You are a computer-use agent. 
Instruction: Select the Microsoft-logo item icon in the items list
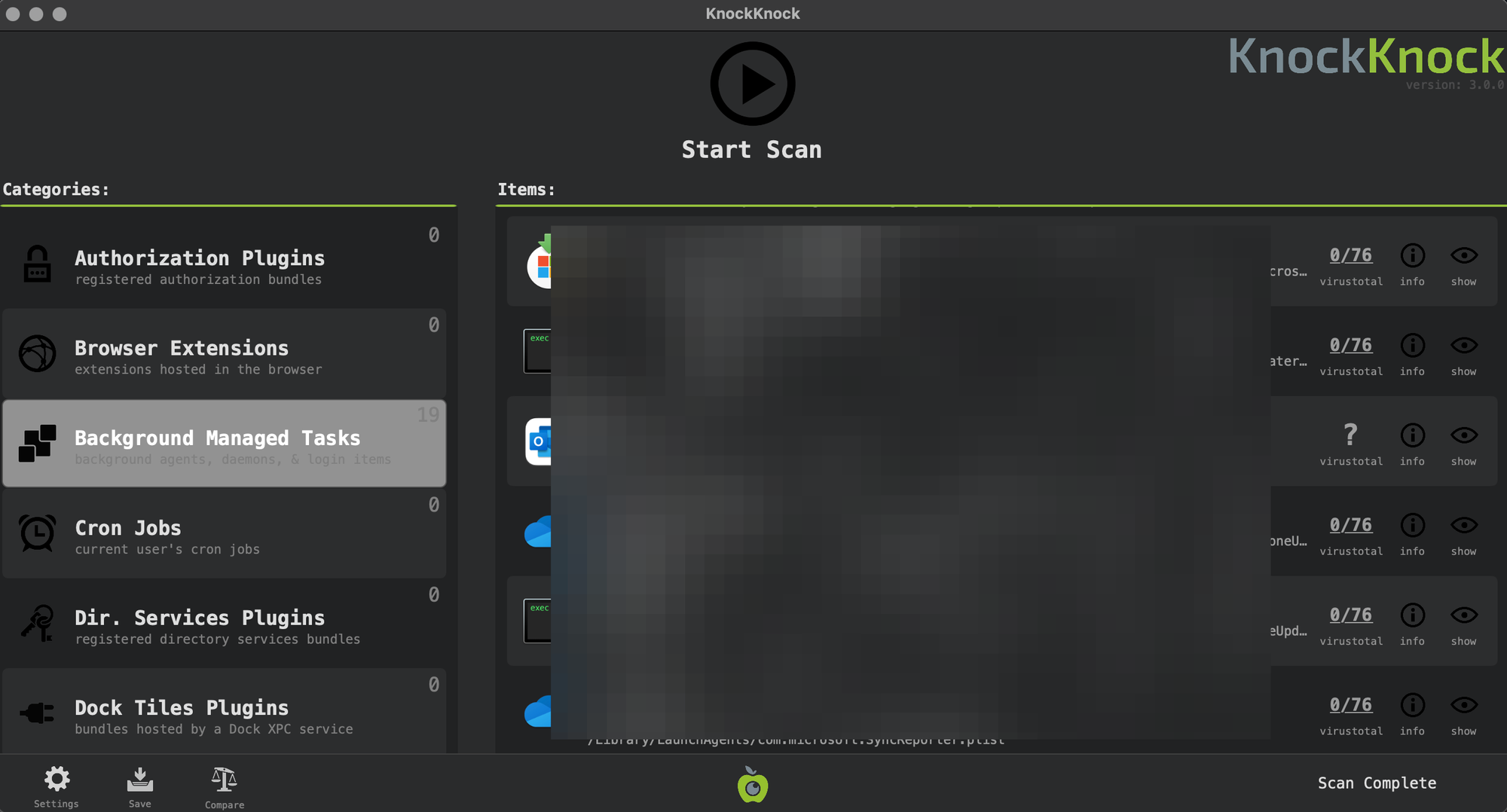[x=539, y=261]
